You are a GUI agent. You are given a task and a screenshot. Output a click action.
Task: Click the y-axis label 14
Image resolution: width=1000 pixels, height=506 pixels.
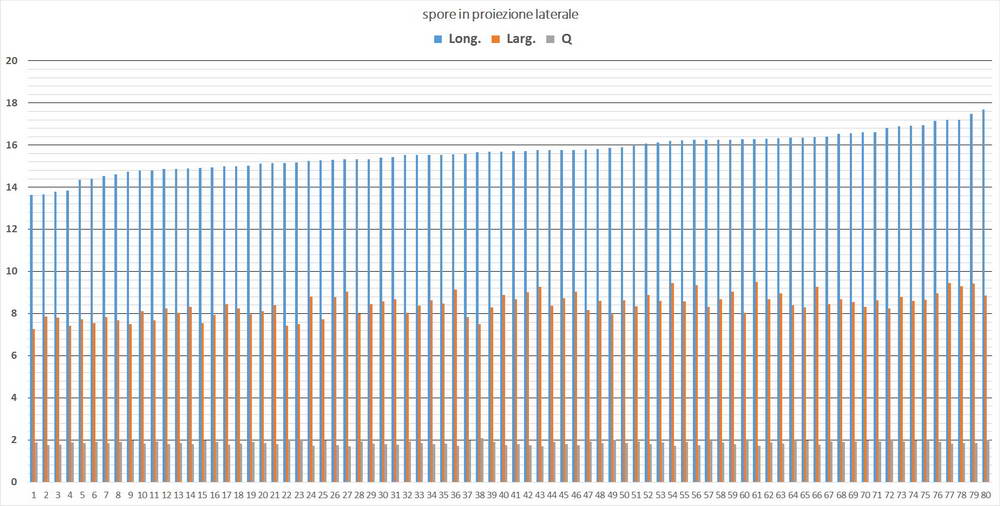point(10,187)
